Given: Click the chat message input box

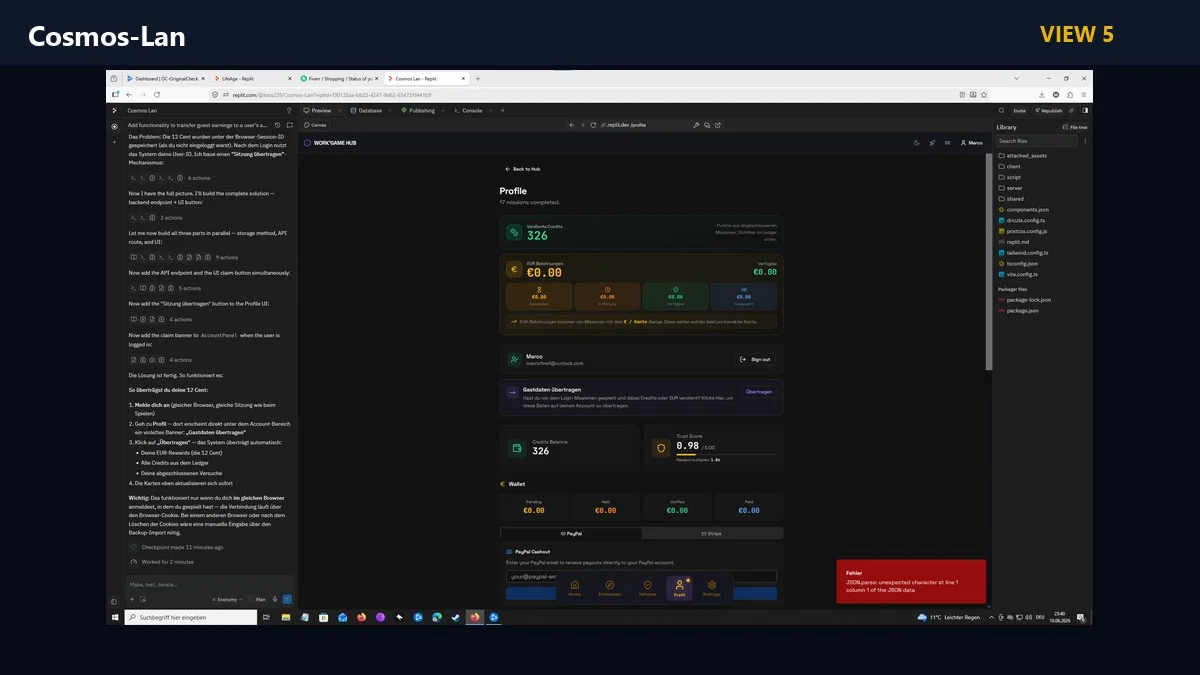Looking at the screenshot, I should 210,583.
